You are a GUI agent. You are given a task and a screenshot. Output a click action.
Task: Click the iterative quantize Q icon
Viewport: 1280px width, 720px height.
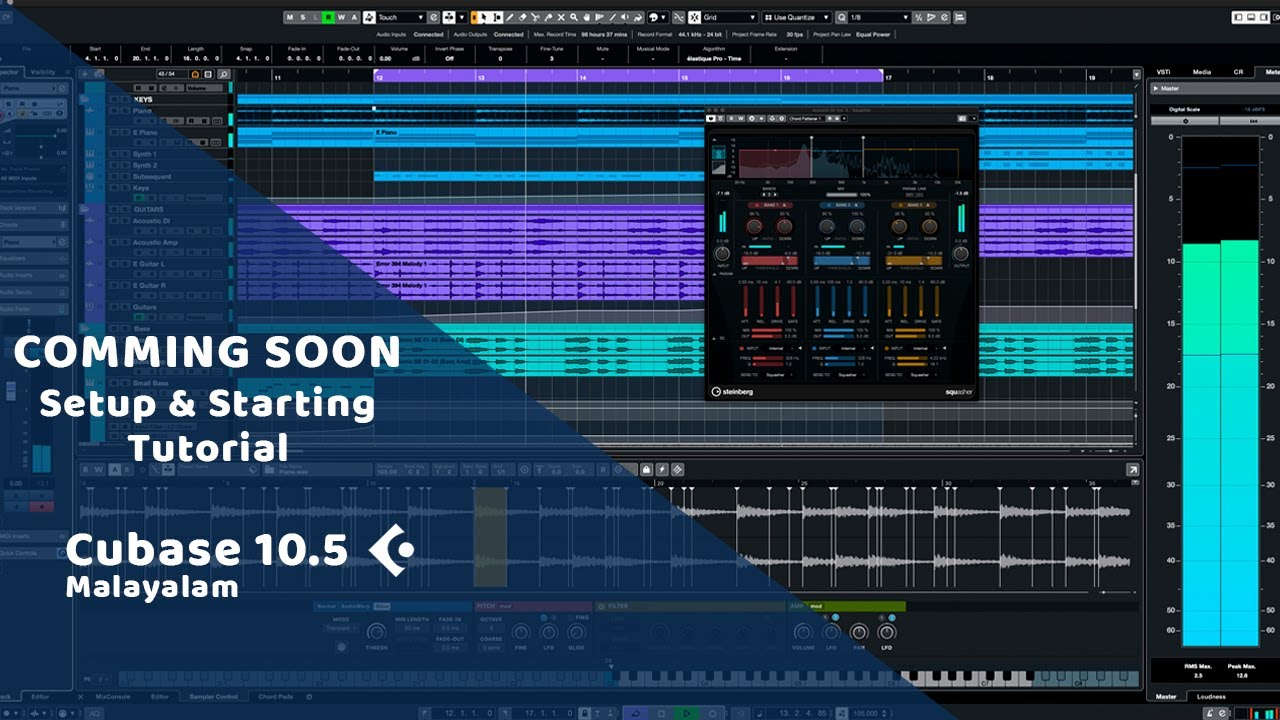pos(842,17)
